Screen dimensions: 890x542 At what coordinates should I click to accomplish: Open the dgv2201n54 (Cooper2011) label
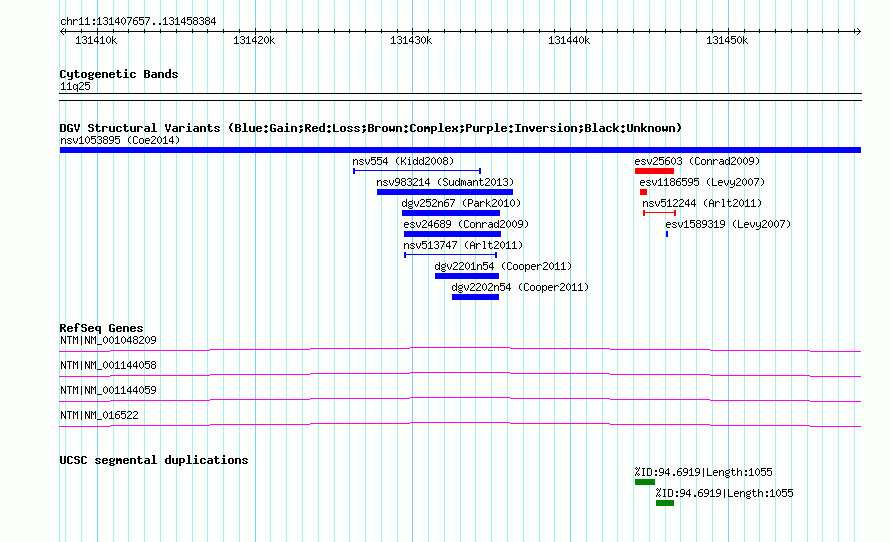(503, 266)
